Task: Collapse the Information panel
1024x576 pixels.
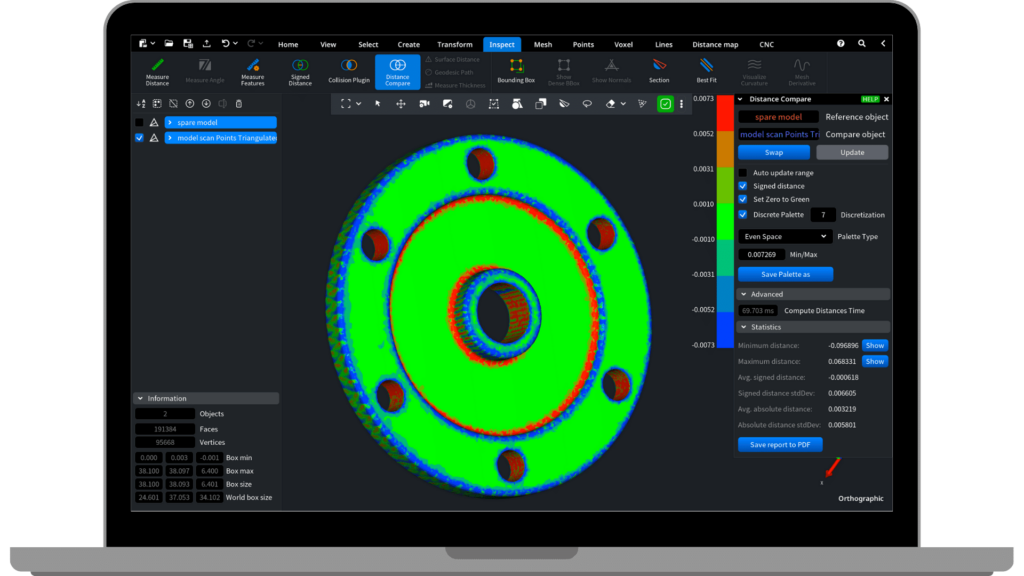Action: pos(140,398)
